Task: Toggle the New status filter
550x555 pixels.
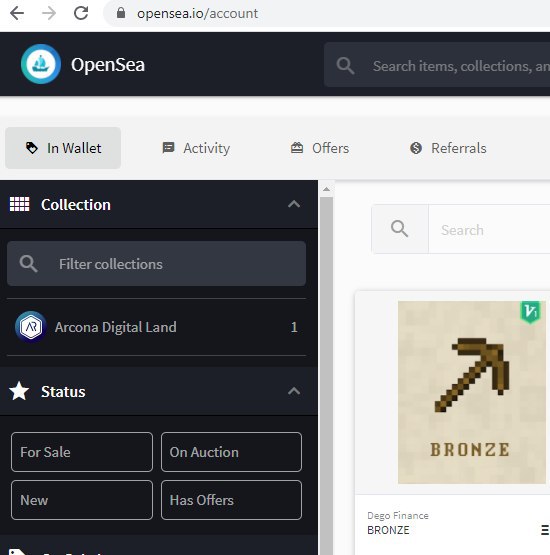Action: tap(82, 500)
